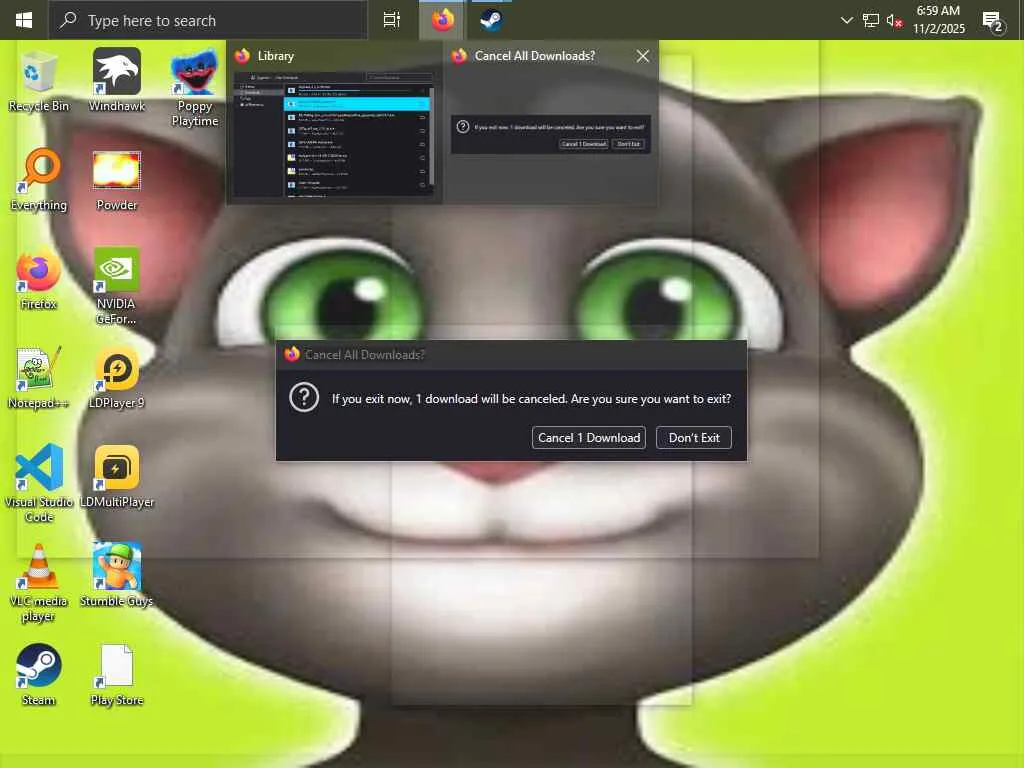Screen dimensions: 1024x768
Task: Open the LDPlayer 9 shortcut
Action: pos(116,378)
